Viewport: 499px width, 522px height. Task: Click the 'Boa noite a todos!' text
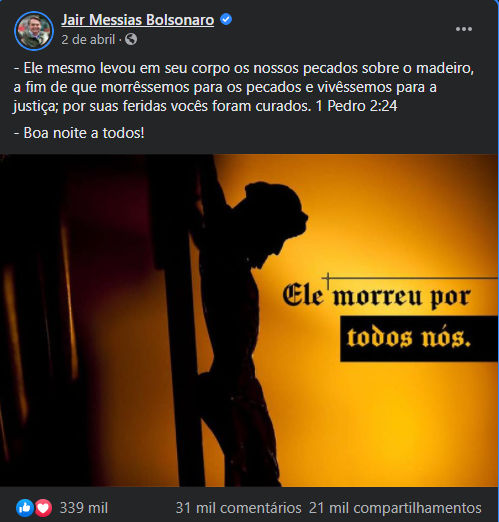pyautogui.click(x=84, y=133)
